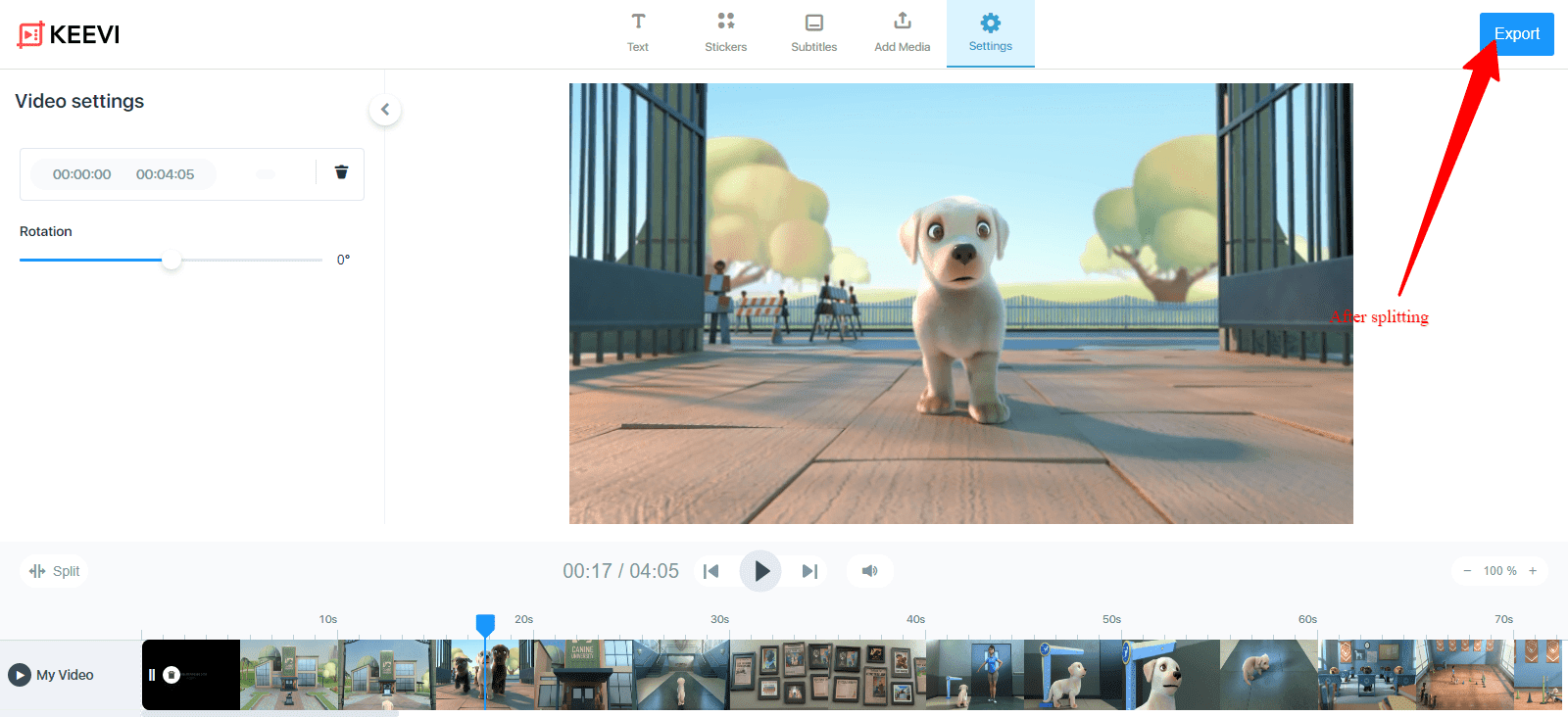
Task: Click the Rotation slider handle
Action: pos(171,260)
